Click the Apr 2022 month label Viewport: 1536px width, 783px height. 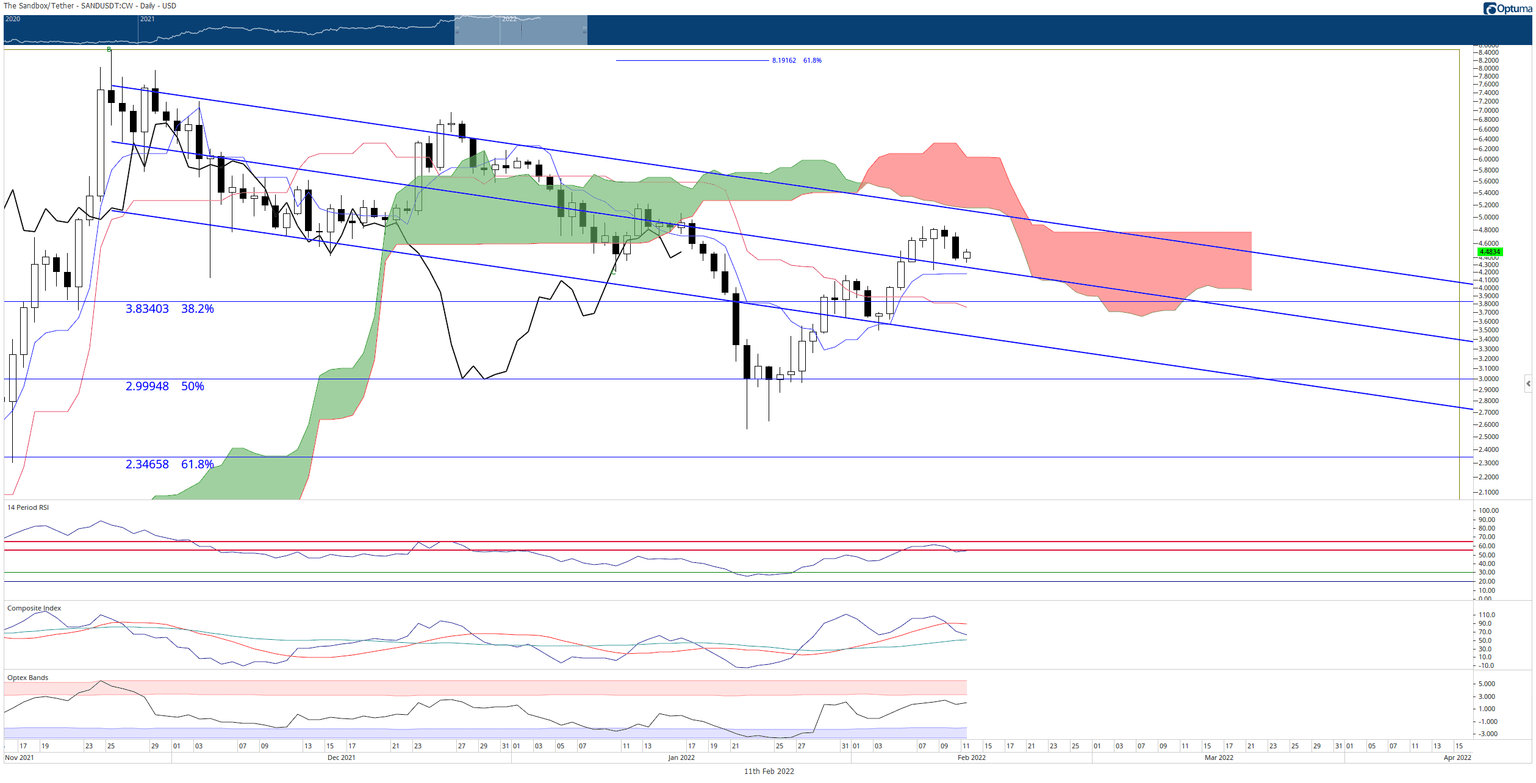(x=1457, y=758)
